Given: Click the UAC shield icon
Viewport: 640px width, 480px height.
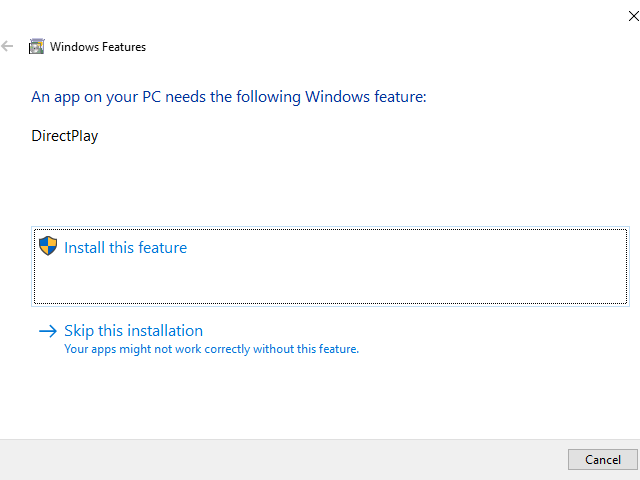Looking at the screenshot, I should click(48, 246).
